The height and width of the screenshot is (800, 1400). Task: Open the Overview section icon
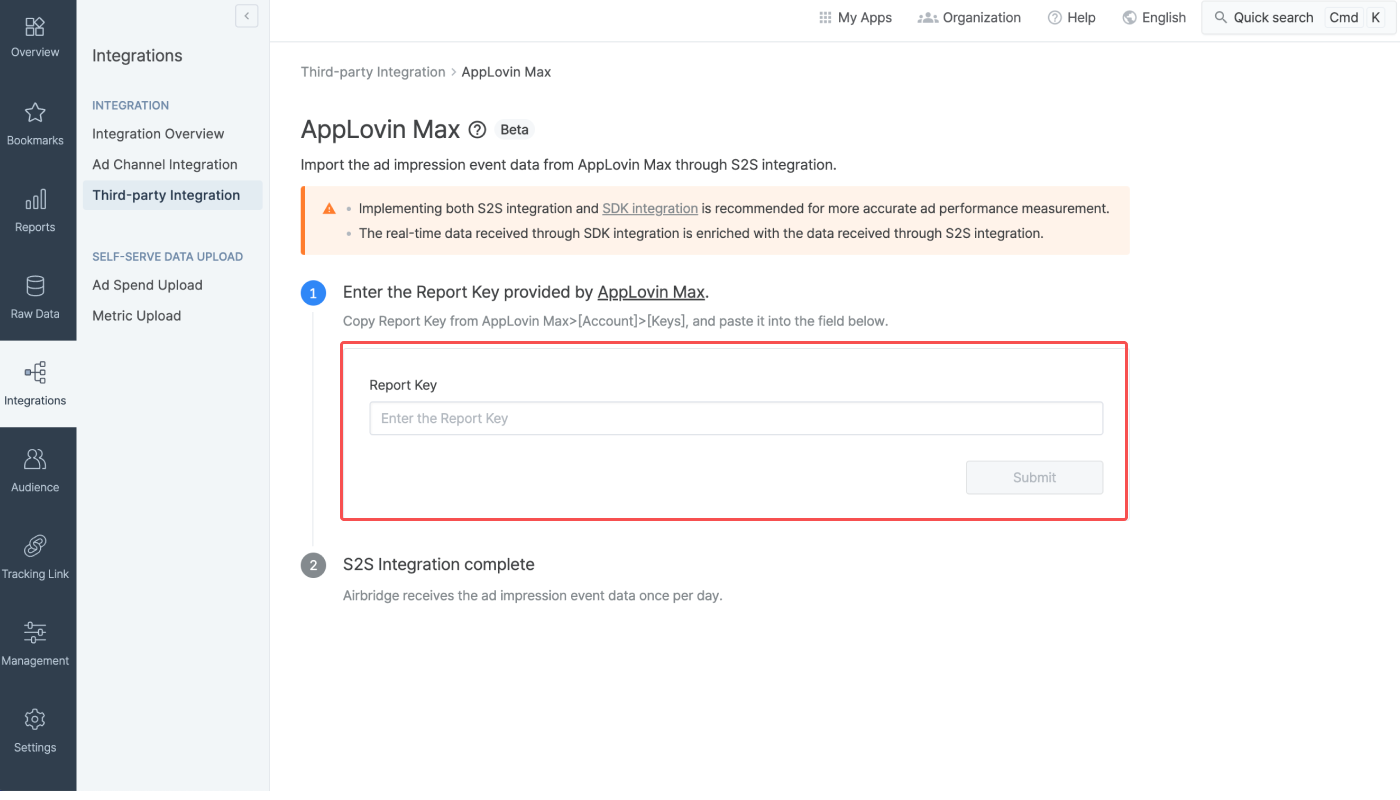[x=35, y=27]
